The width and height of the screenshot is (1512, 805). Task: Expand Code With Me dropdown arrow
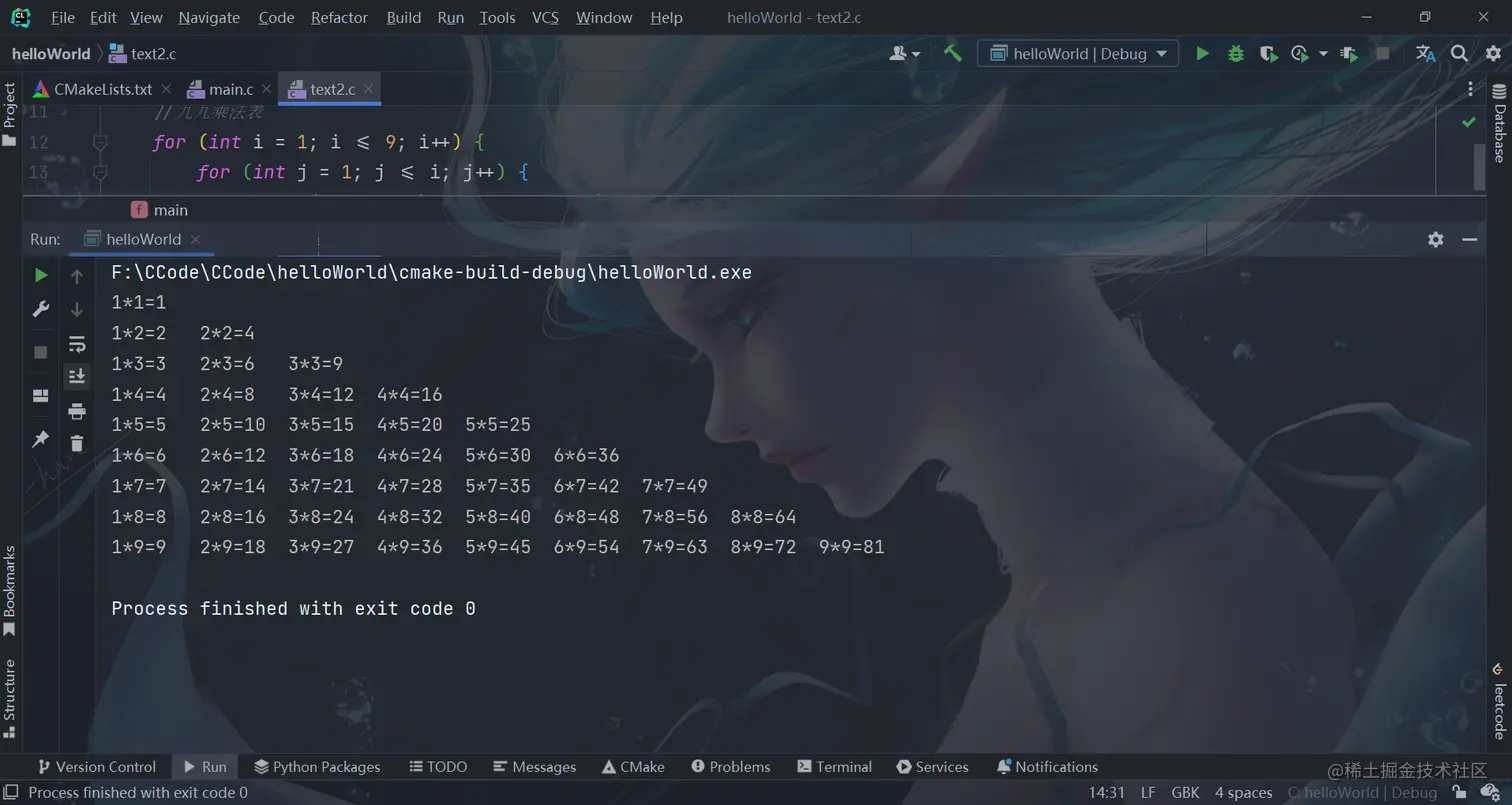click(916, 54)
